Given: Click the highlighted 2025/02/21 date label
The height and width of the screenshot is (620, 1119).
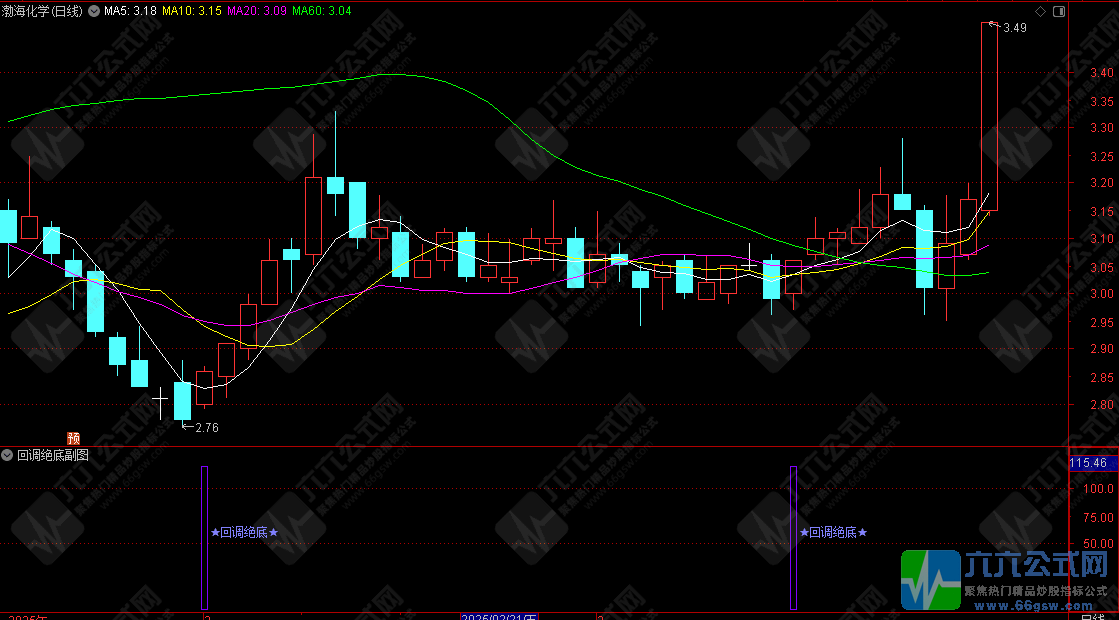Looking at the screenshot, I should click(498, 616).
